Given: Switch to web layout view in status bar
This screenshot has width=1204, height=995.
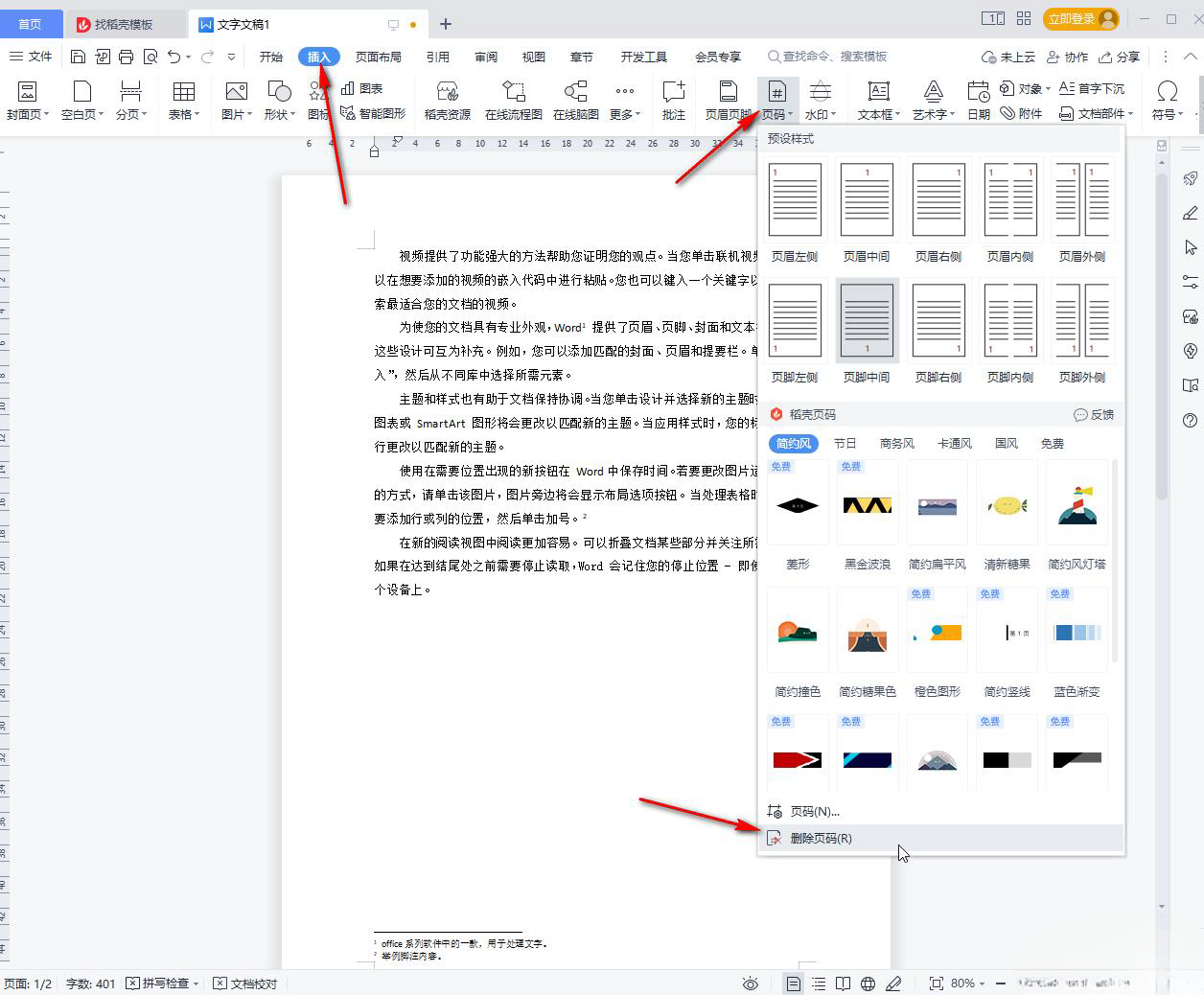Looking at the screenshot, I should click(x=868, y=983).
